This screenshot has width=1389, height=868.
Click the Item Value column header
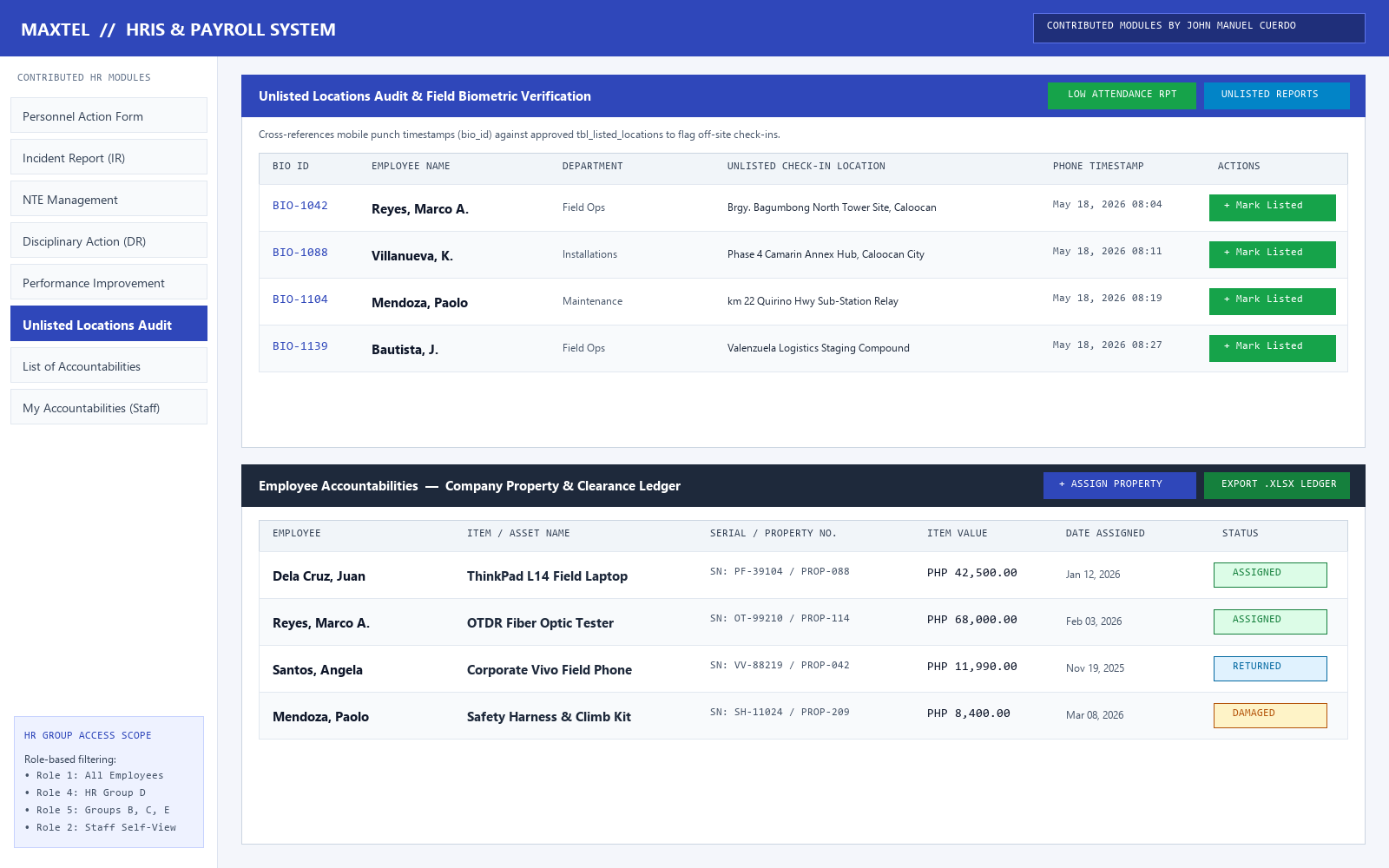pyautogui.click(x=957, y=534)
